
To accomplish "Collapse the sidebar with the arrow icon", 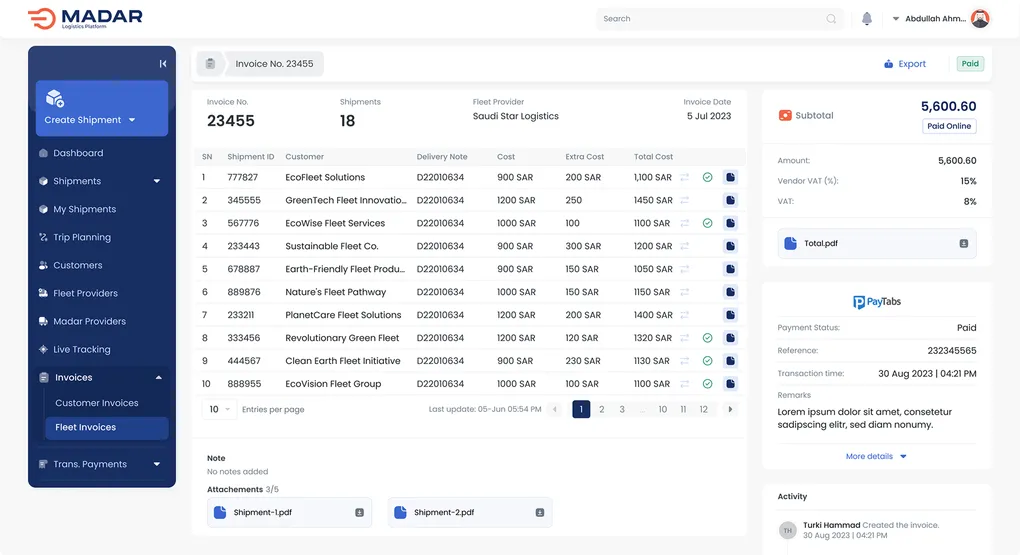I will click(163, 64).
